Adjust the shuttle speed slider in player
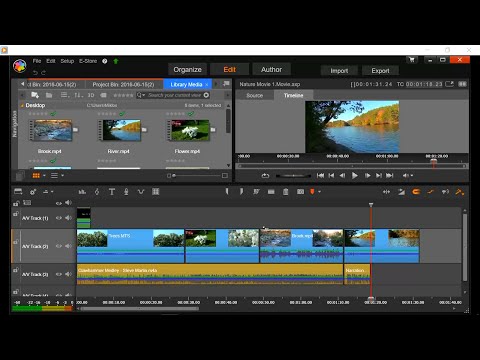The image size is (480, 360). coord(293,175)
